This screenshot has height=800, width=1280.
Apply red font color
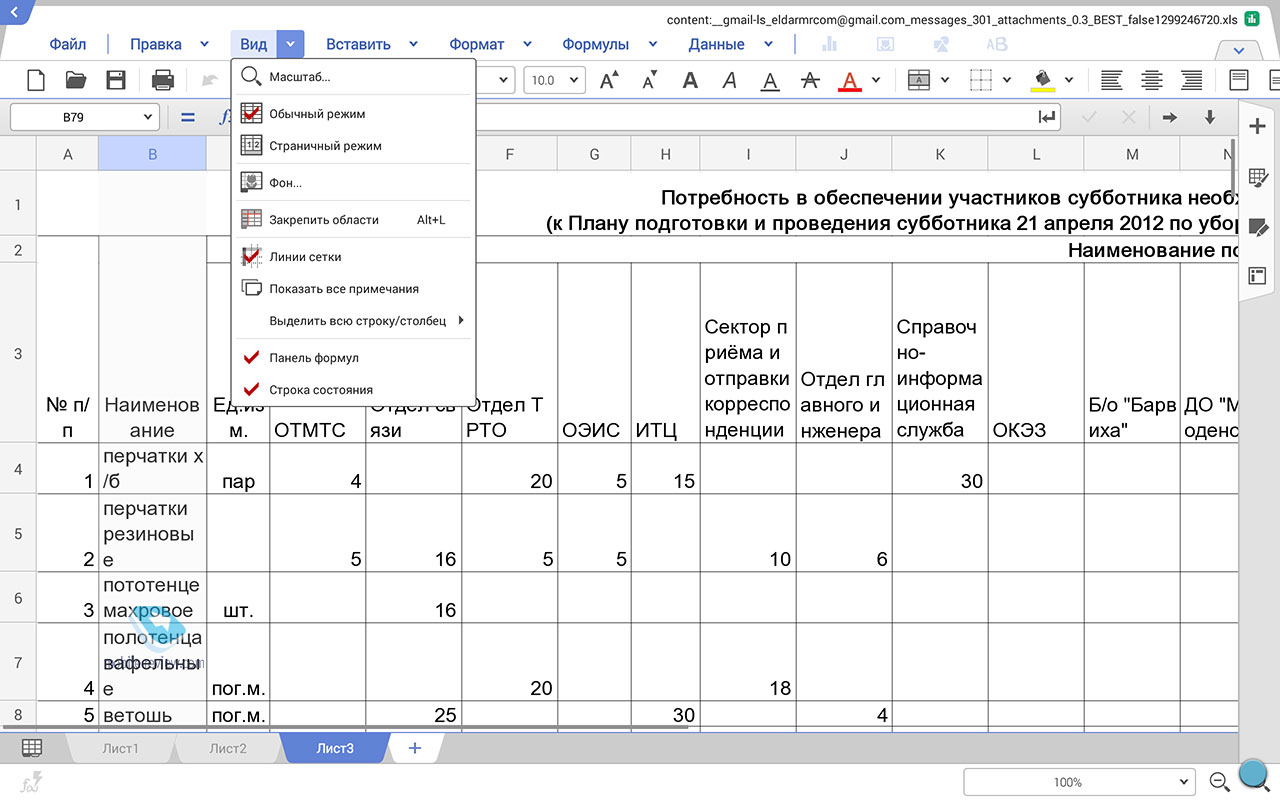850,81
